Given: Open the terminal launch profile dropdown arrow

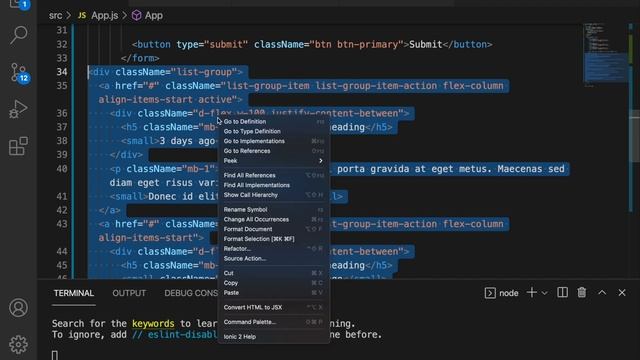Looking at the screenshot, I should 544,293.
